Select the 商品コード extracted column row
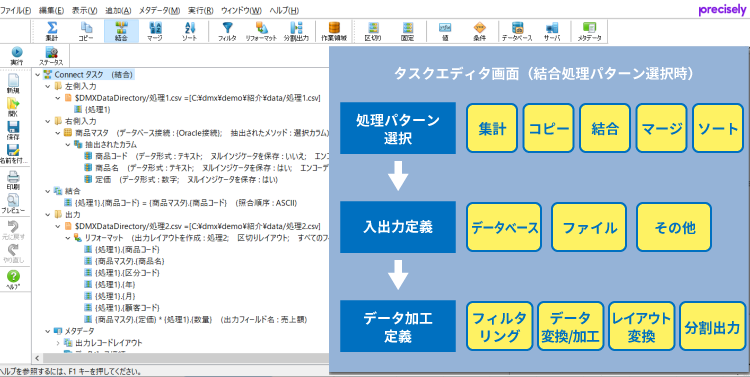Viewport: 750px width, 377px height. click(x=206, y=156)
